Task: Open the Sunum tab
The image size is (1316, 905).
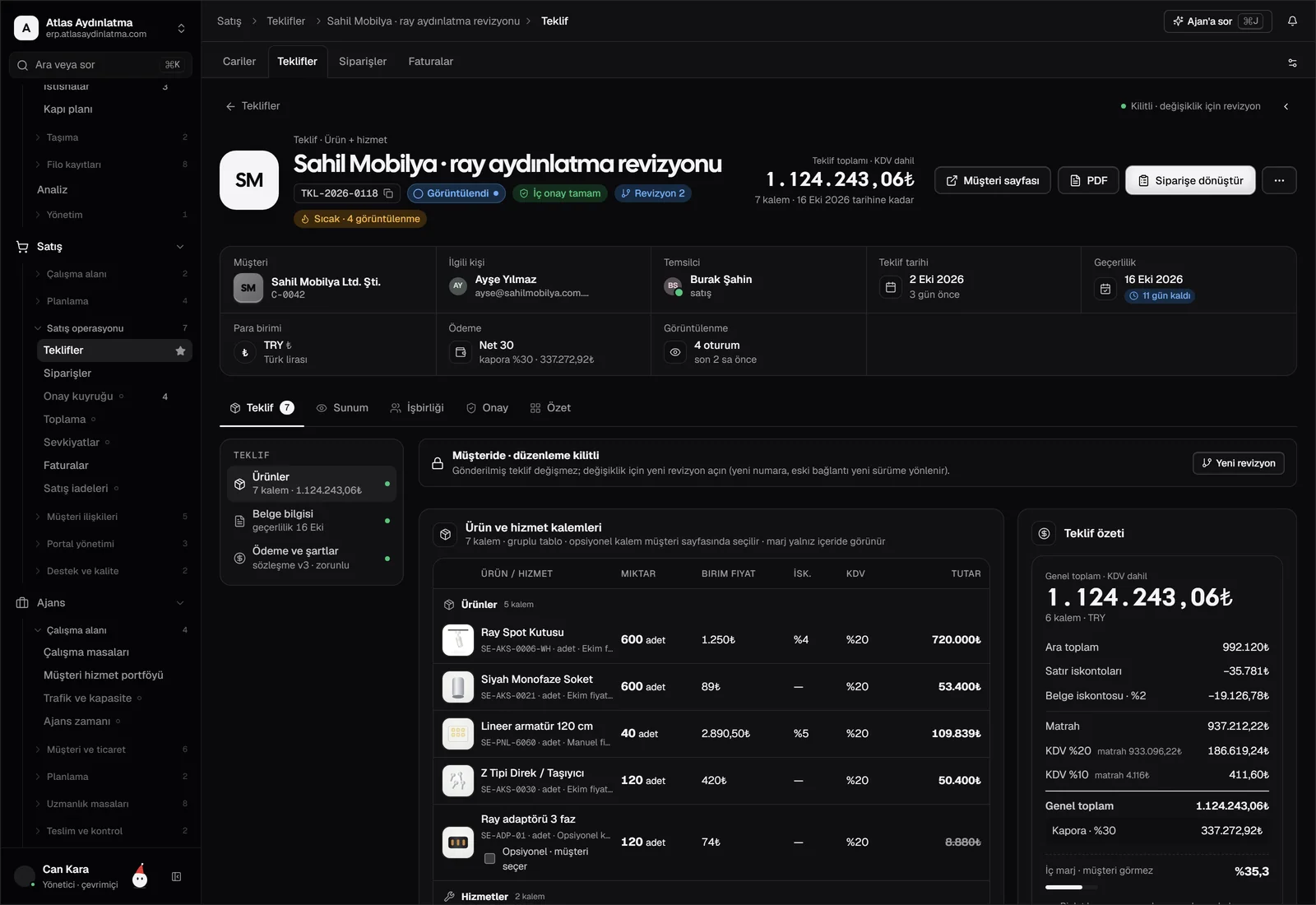Action: coord(342,408)
